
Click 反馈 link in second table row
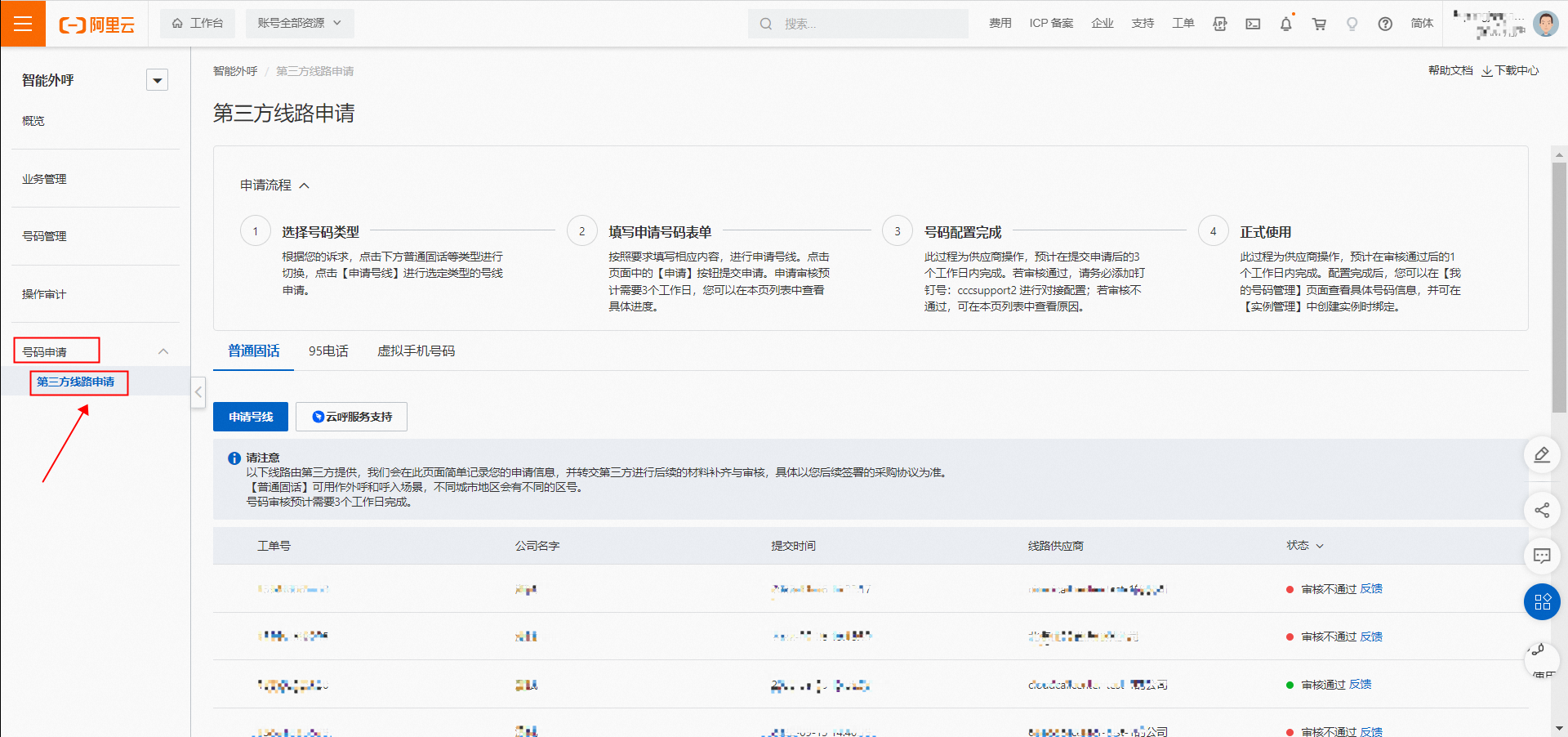[1371, 636]
